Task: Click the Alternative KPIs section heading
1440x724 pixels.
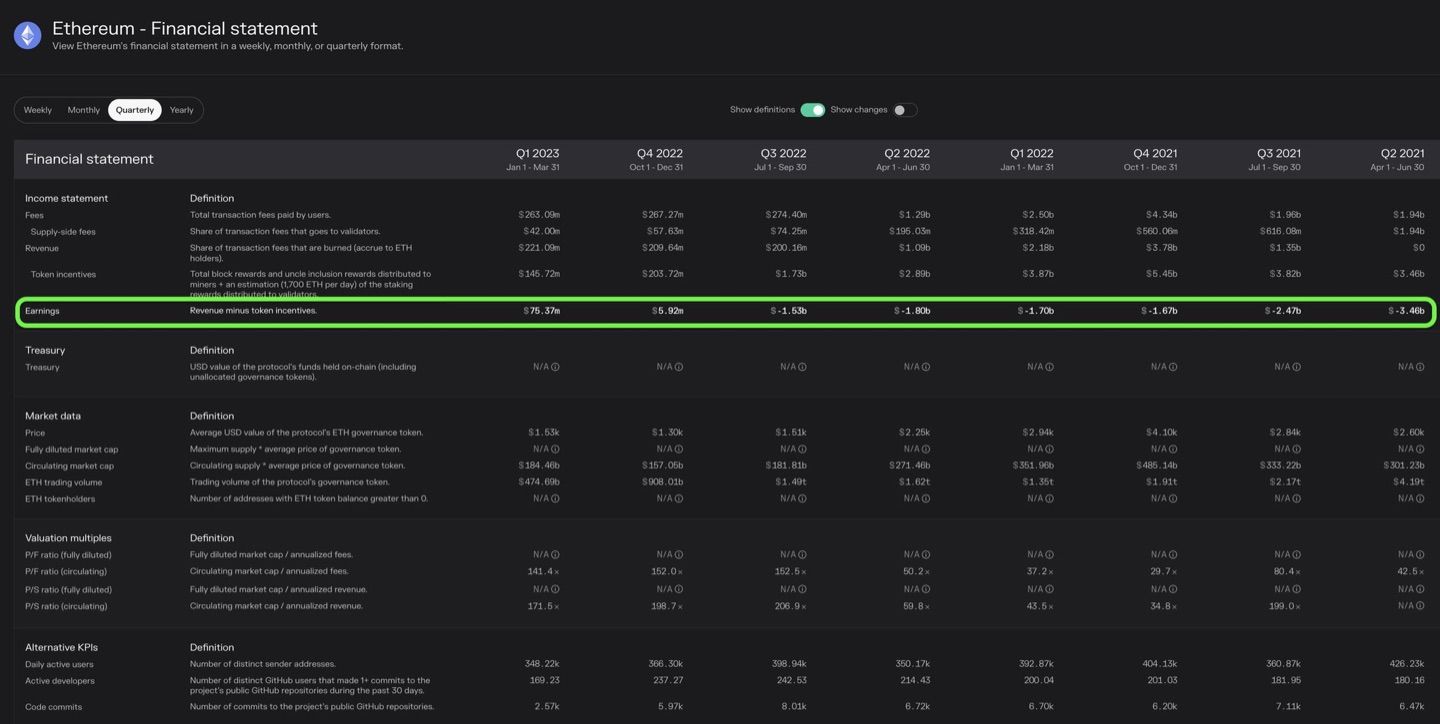Action: pos(61,648)
